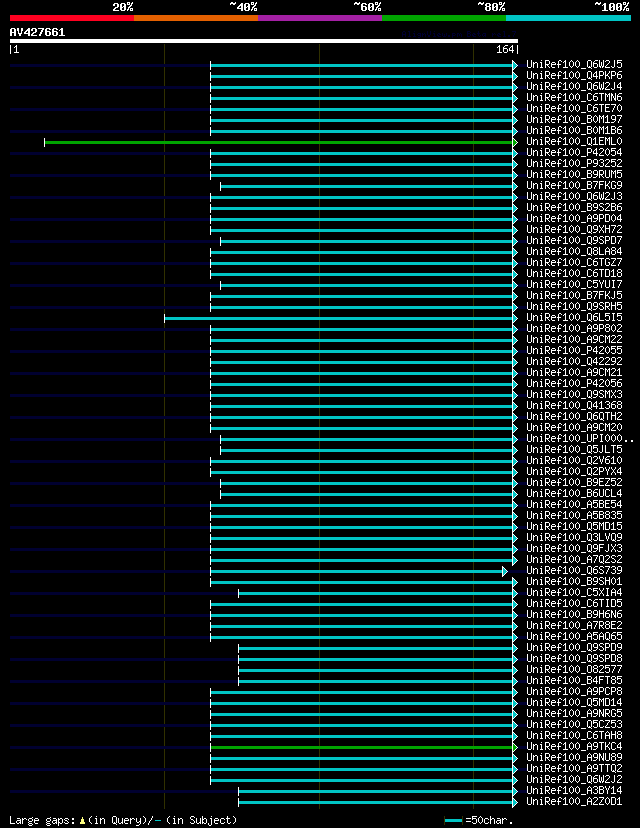Open hit UniRef100_C6TMN6
The width and height of the screenshot is (640, 828).
point(574,98)
